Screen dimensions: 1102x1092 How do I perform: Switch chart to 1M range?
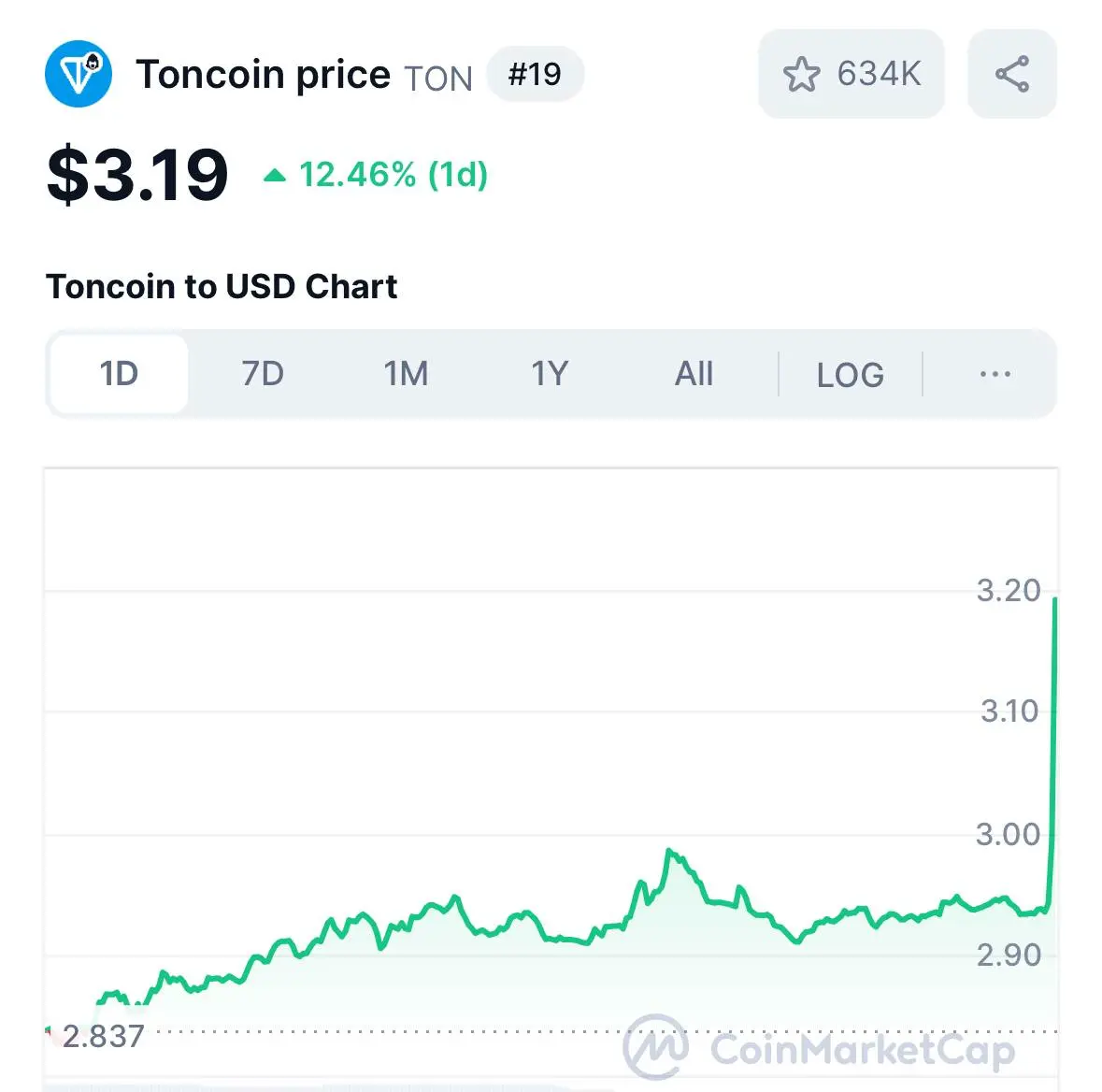click(406, 373)
